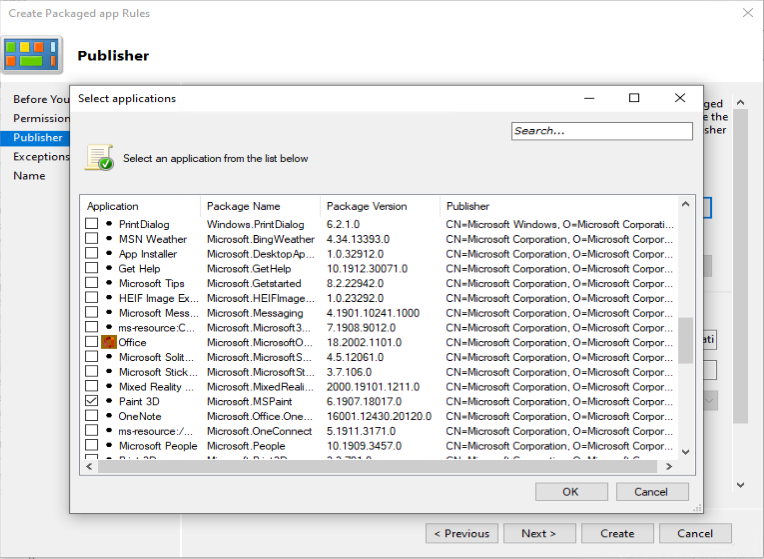Screen dimensions: 764x559
Task: Sort by Package Version column header
Action: [x=380, y=206]
